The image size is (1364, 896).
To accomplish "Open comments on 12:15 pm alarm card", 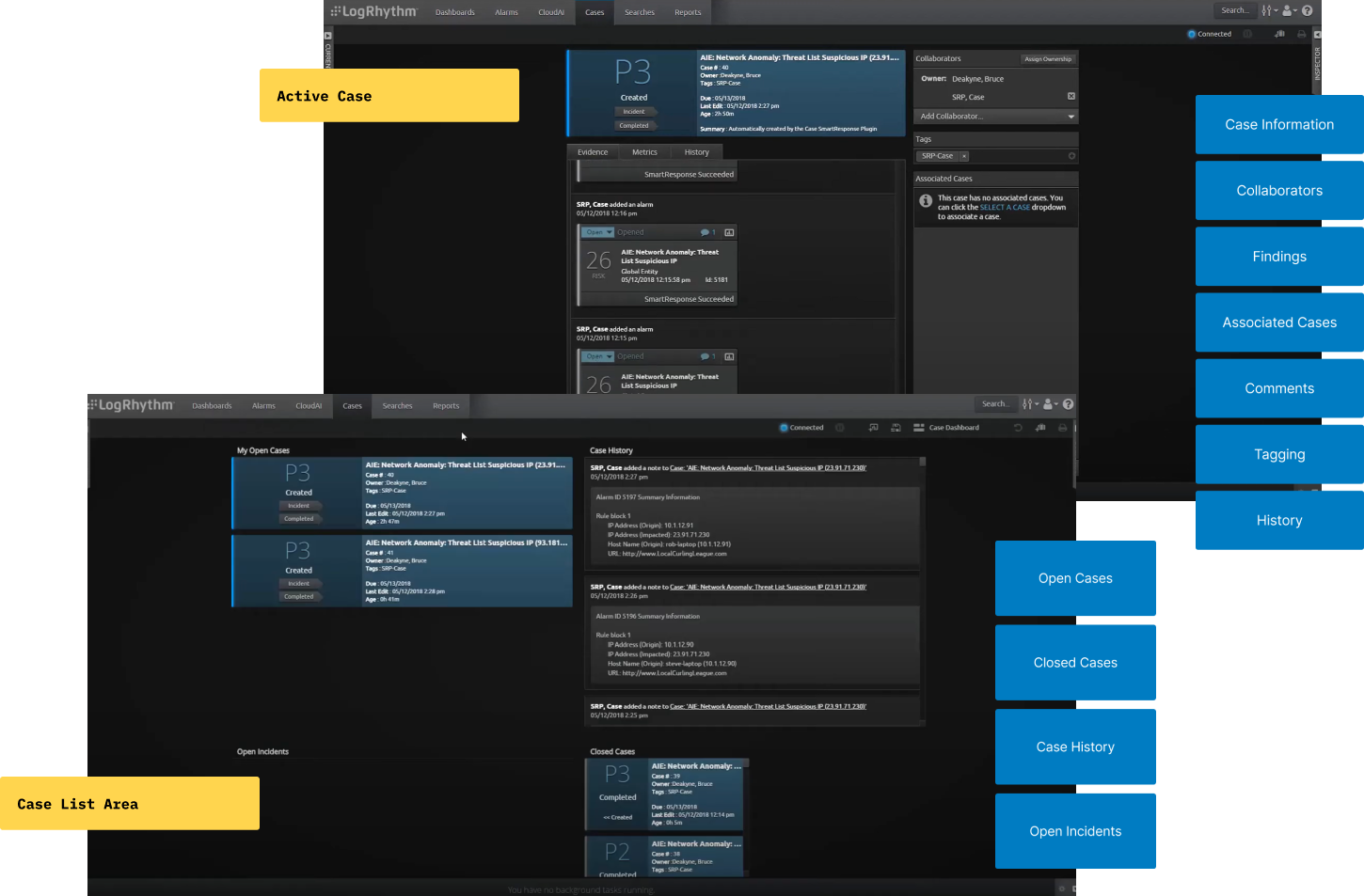I will (x=708, y=356).
